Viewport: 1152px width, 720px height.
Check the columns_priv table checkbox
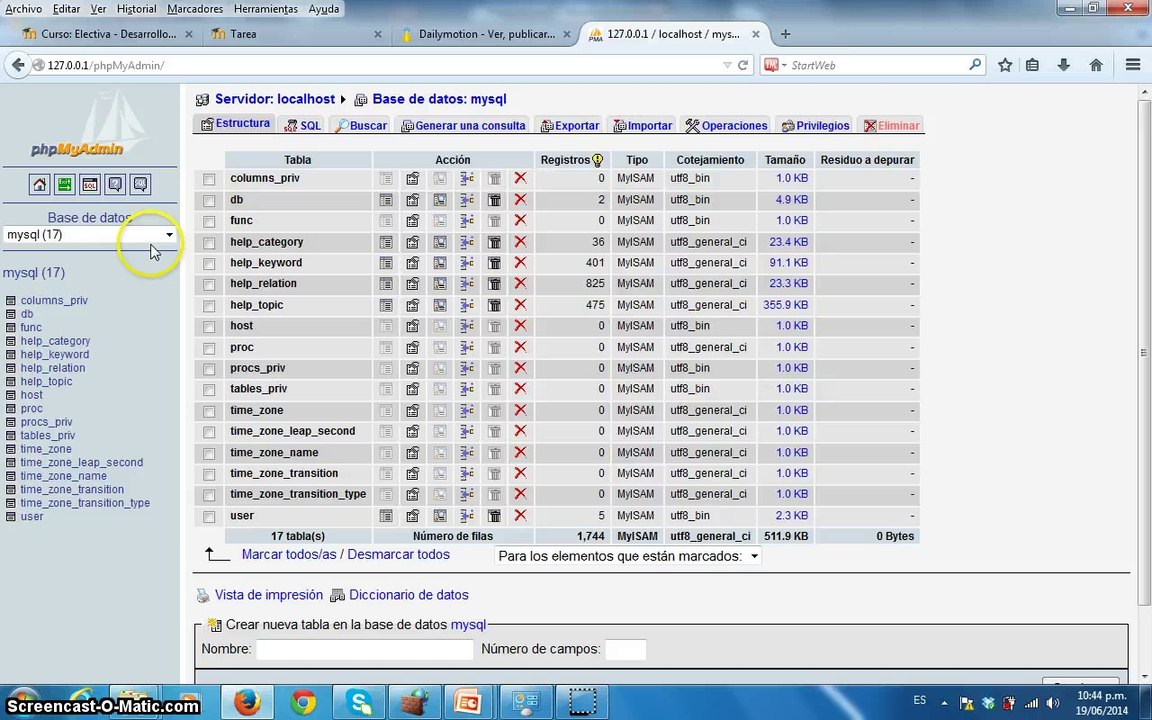pos(209,179)
